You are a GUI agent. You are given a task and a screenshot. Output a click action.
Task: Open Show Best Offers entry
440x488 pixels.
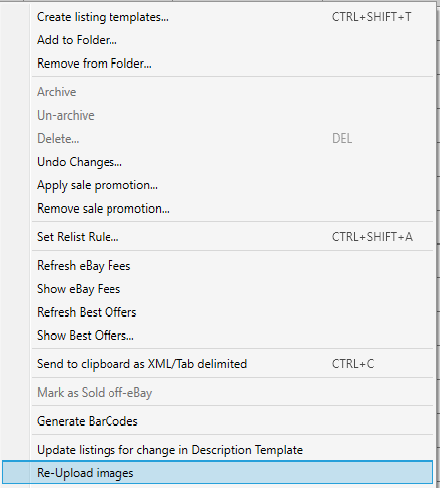(x=217, y=336)
